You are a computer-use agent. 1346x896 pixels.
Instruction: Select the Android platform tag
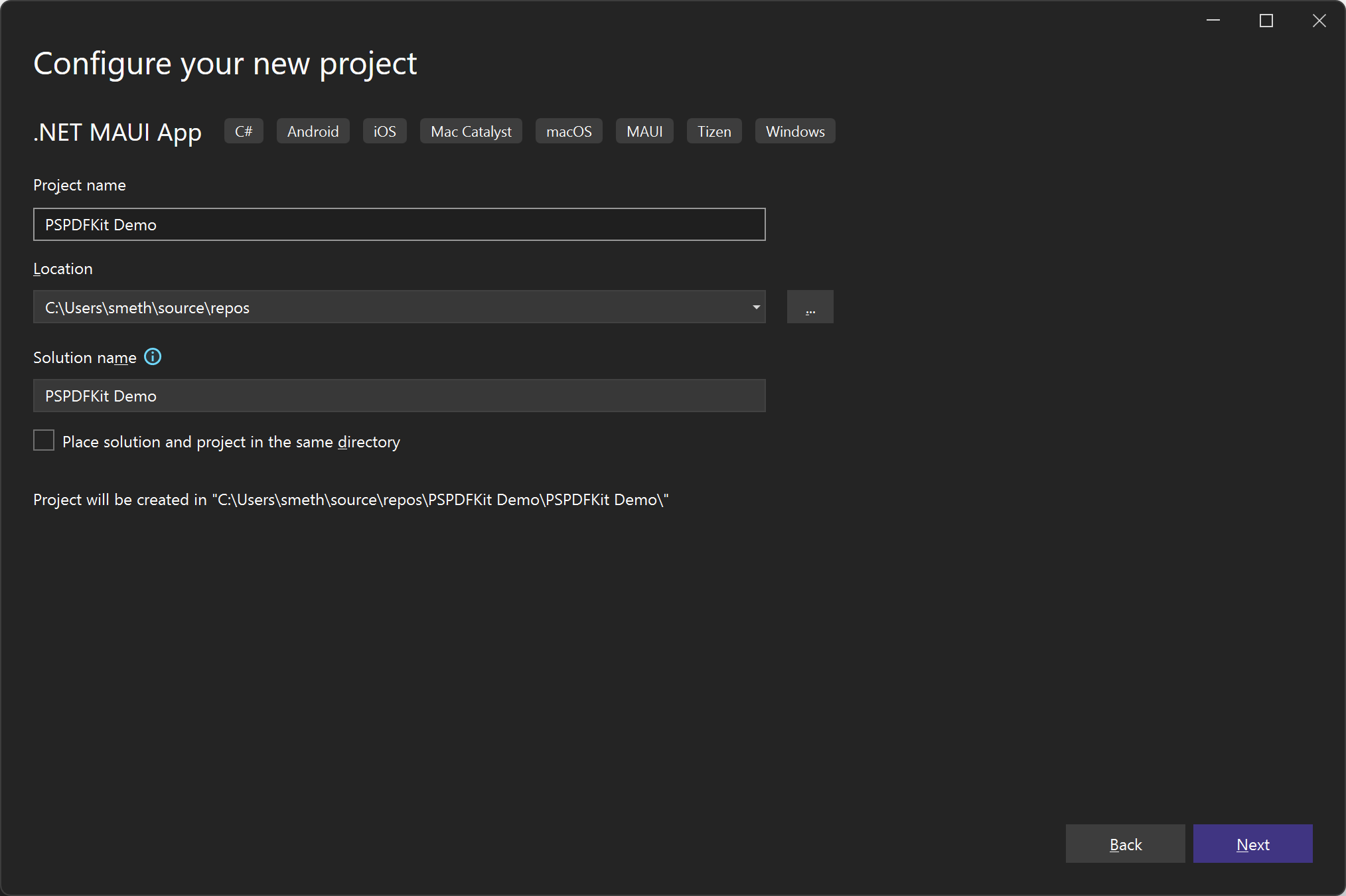[313, 131]
